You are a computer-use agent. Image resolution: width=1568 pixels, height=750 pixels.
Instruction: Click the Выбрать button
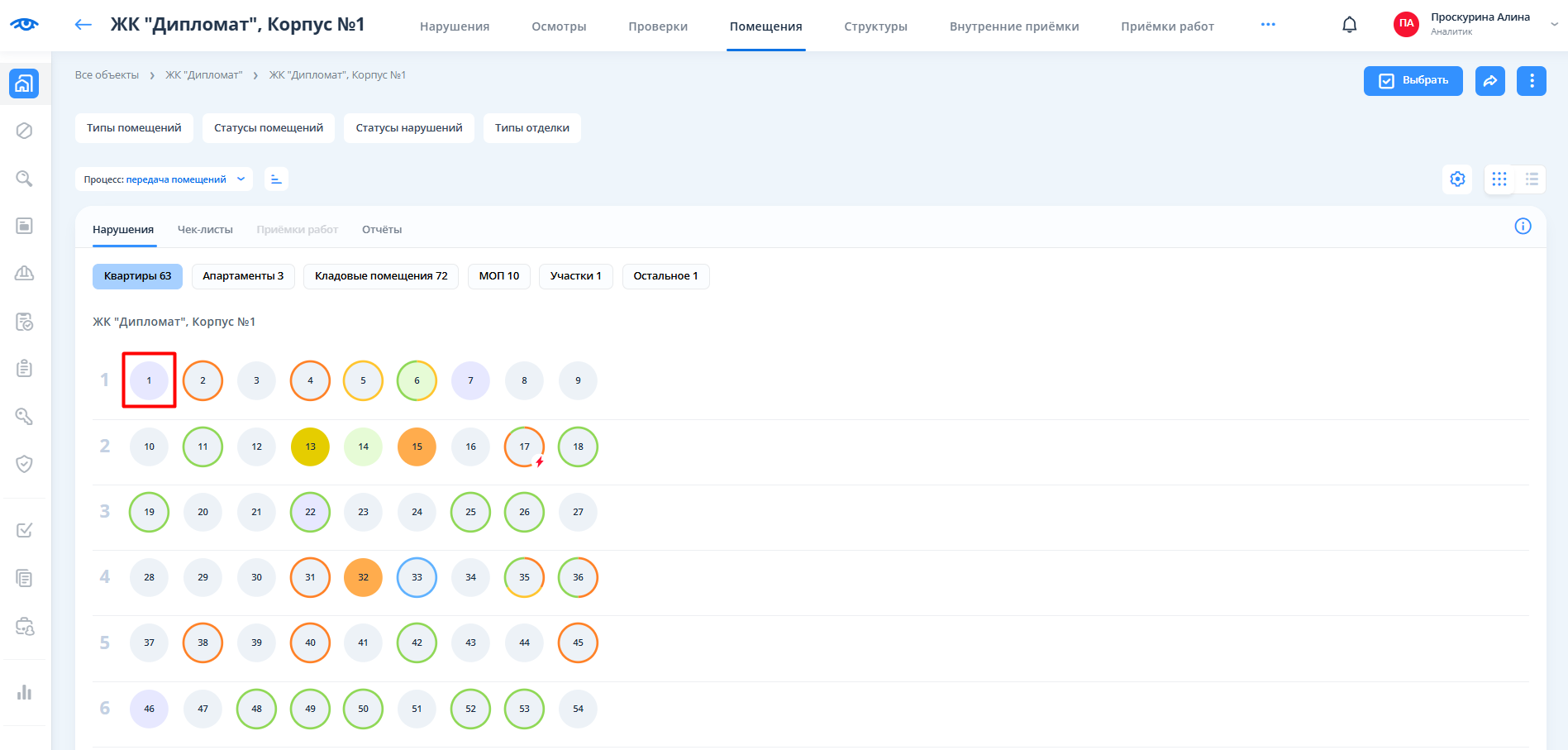(x=1413, y=81)
